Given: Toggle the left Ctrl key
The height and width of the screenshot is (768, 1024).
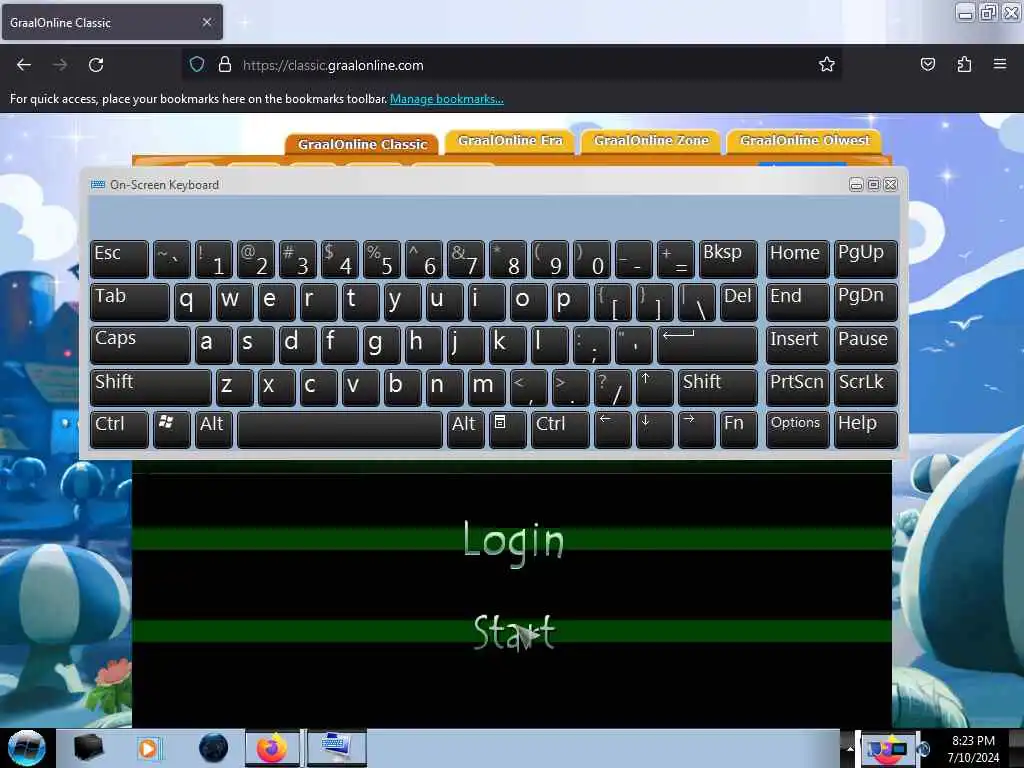Looking at the screenshot, I should pos(119,430).
